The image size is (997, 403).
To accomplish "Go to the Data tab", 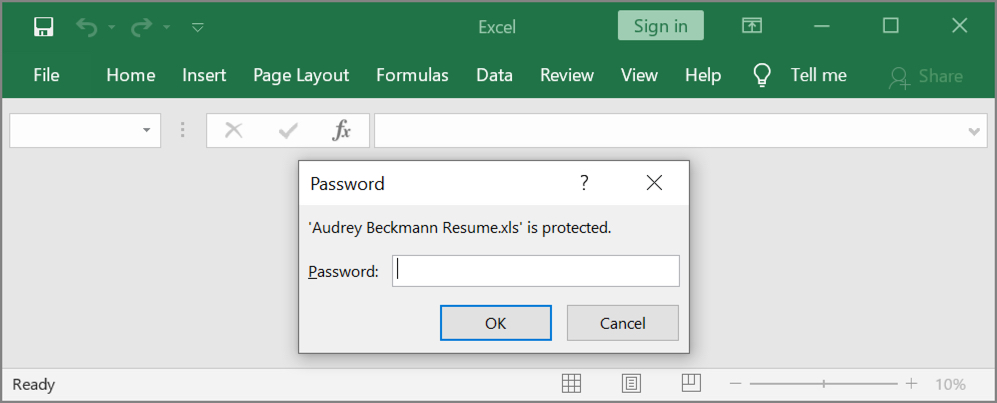I will [x=495, y=75].
